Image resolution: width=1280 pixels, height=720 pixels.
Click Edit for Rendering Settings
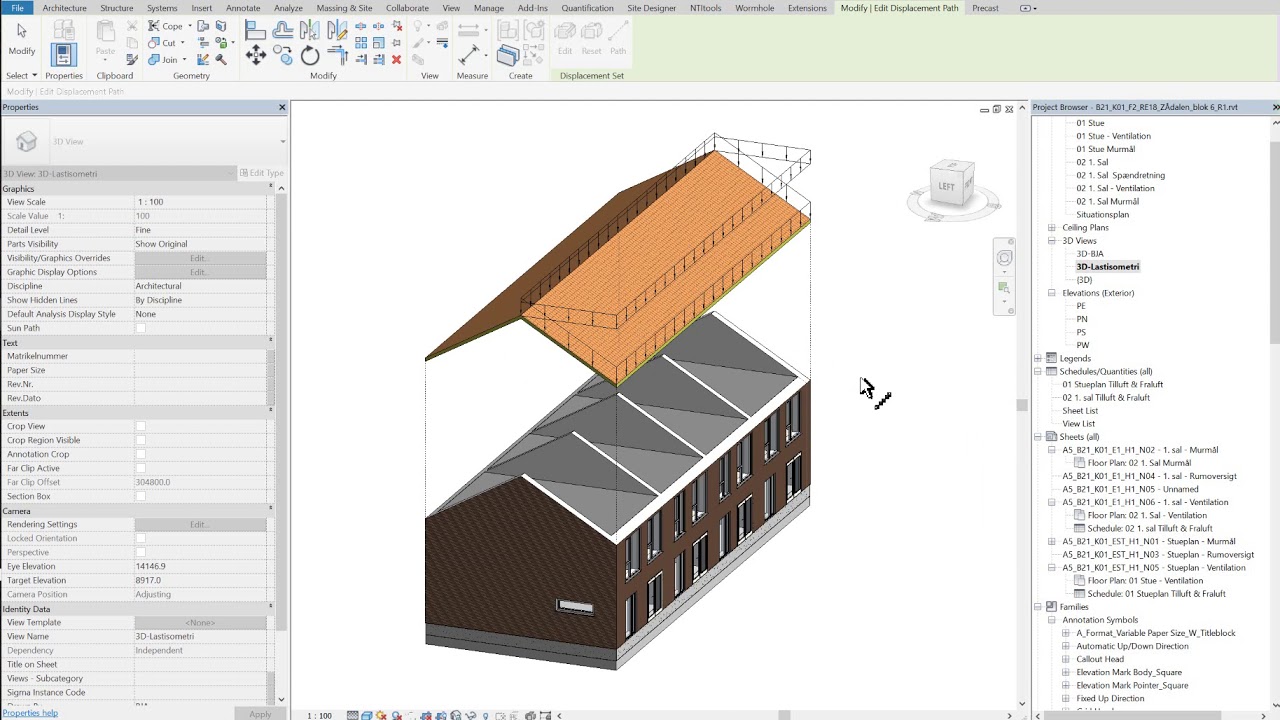coord(200,524)
